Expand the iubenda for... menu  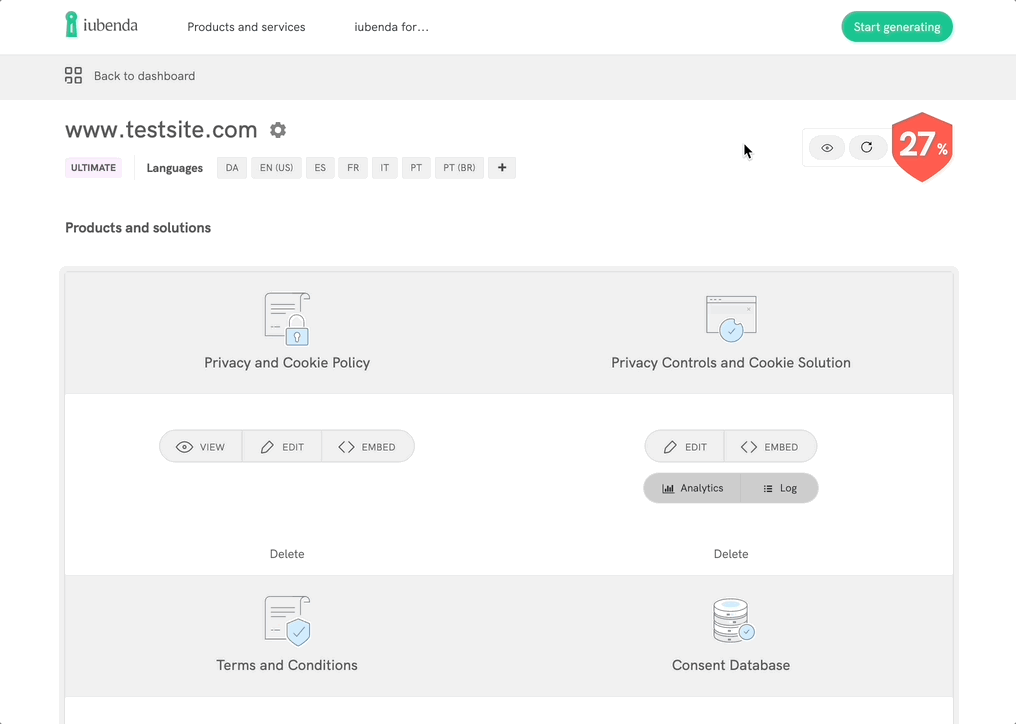point(390,27)
